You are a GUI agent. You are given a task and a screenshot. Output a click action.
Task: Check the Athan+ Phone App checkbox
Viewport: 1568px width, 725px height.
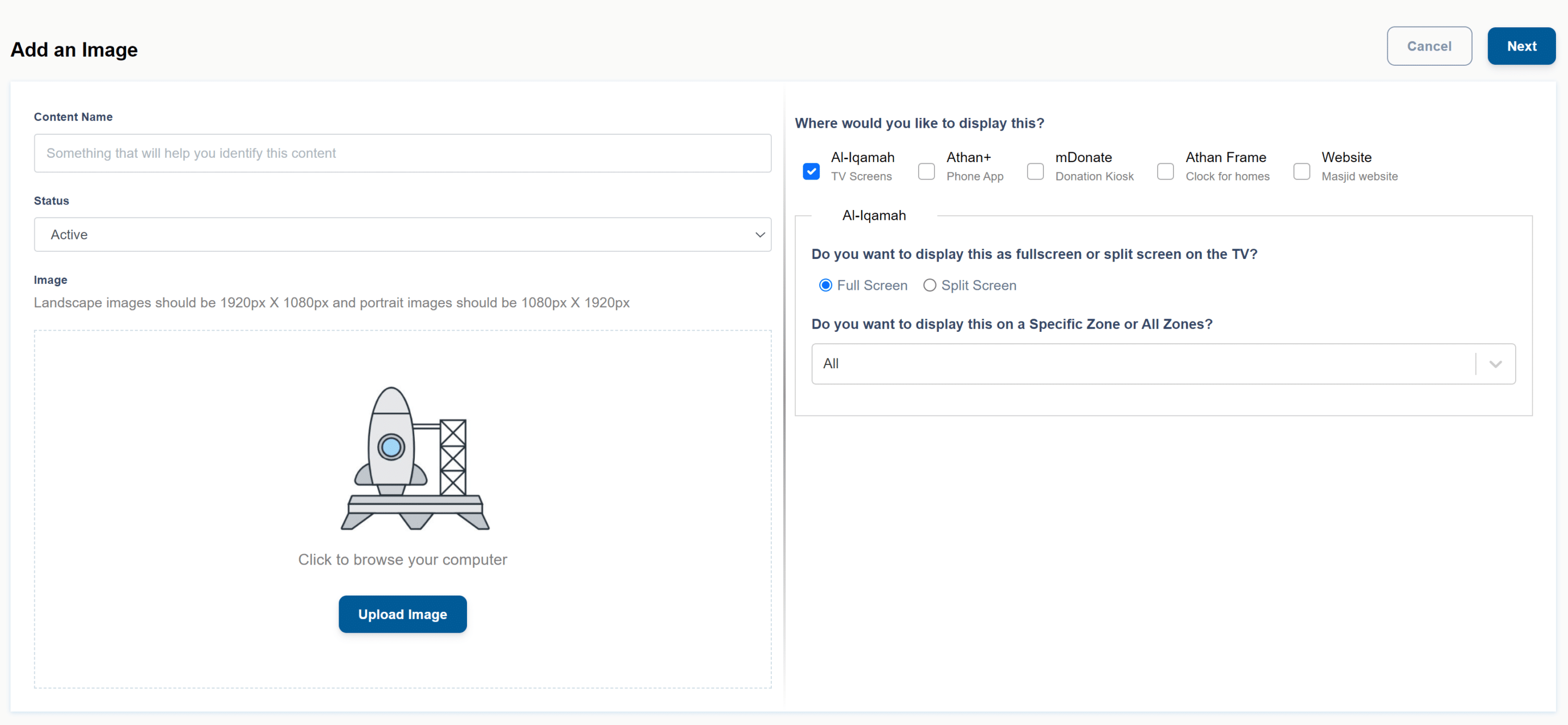pos(926,171)
